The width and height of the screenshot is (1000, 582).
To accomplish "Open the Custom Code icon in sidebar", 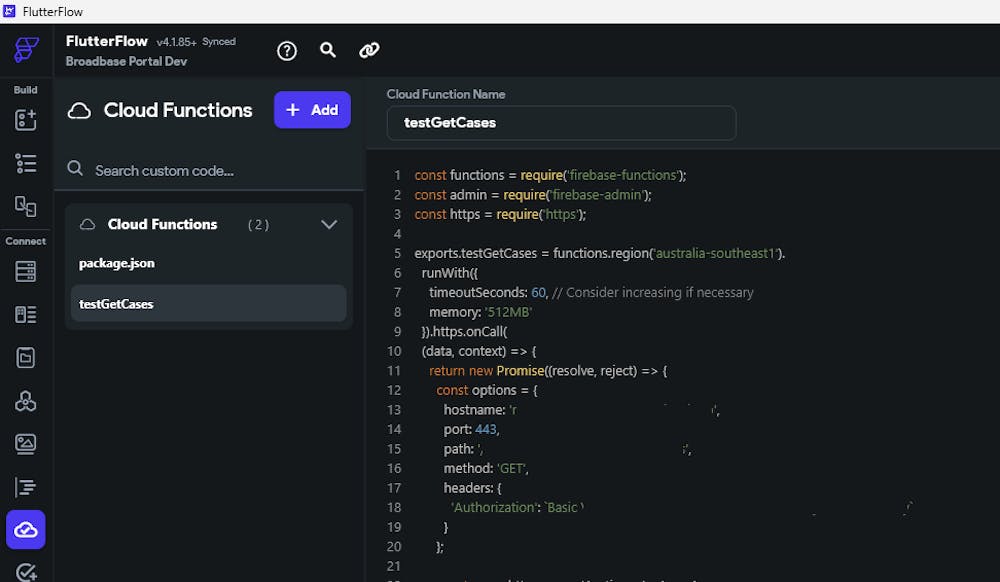I will point(26,487).
